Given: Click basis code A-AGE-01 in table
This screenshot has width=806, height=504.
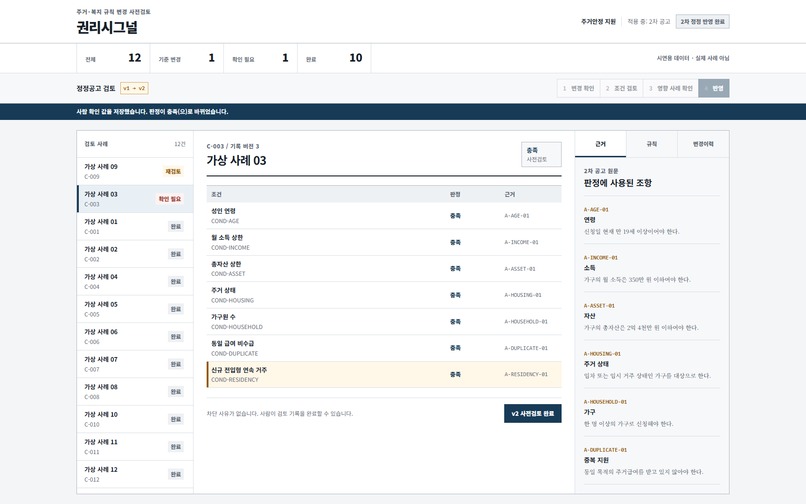Looking at the screenshot, I should 517,216.
